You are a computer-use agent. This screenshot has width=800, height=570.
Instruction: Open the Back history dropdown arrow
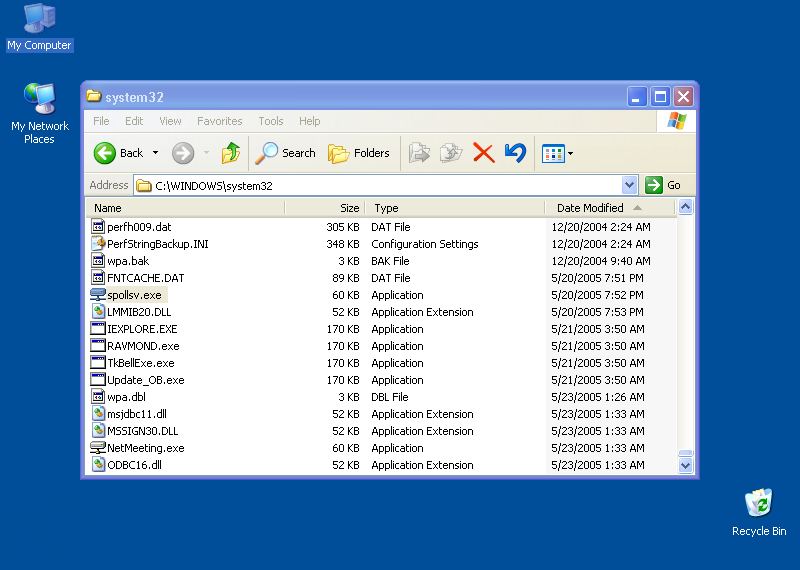tap(156, 153)
